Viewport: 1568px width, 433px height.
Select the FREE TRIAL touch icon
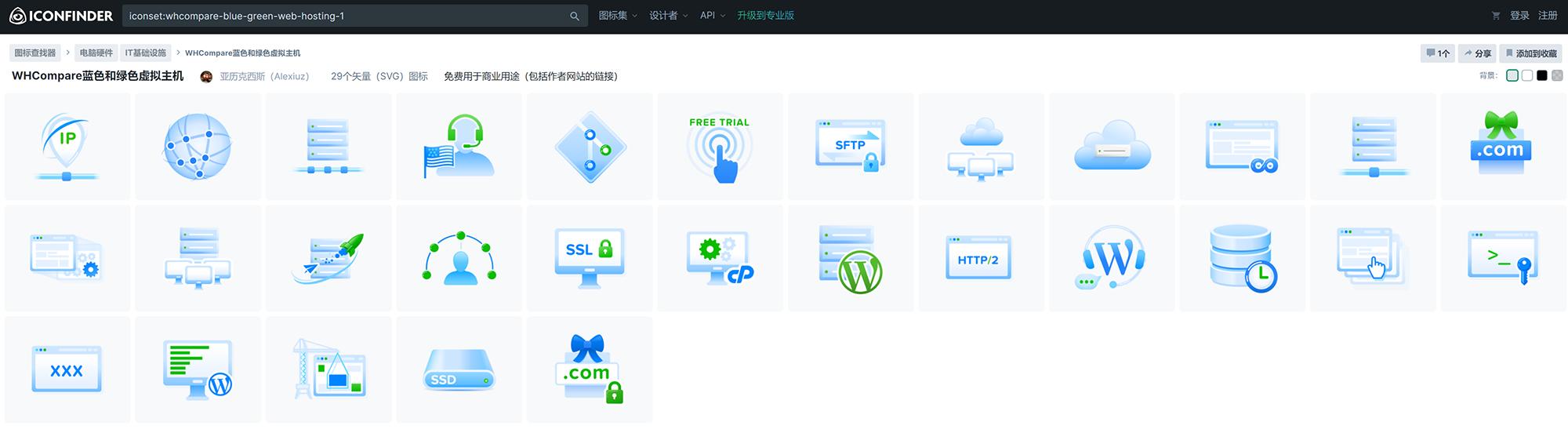[x=720, y=146]
